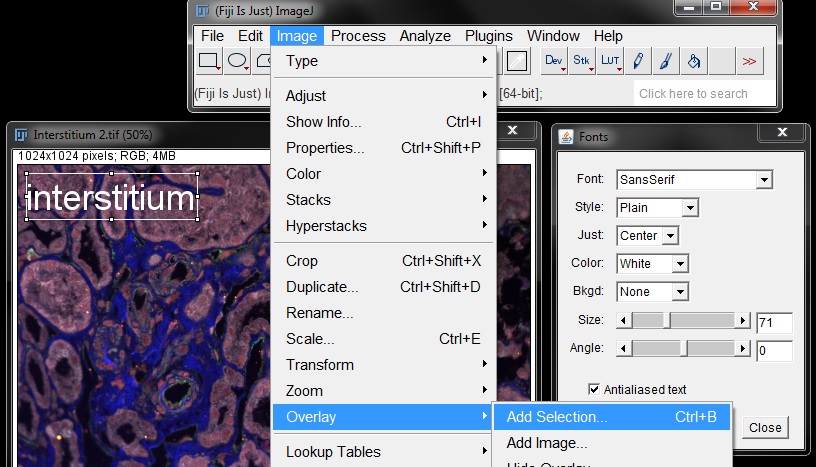816x467 pixels.
Task: Open the Analyze menu
Action: coord(425,36)
